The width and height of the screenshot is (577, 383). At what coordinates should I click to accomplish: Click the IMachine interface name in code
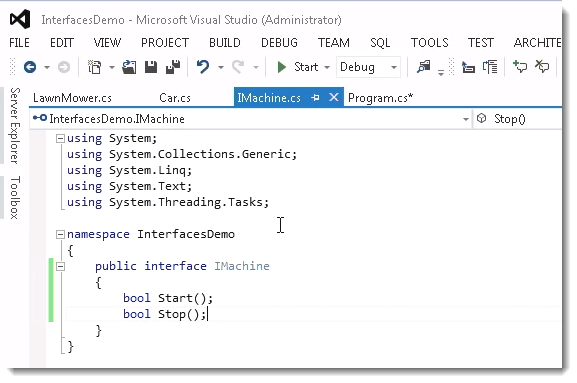tap(242, 266)
